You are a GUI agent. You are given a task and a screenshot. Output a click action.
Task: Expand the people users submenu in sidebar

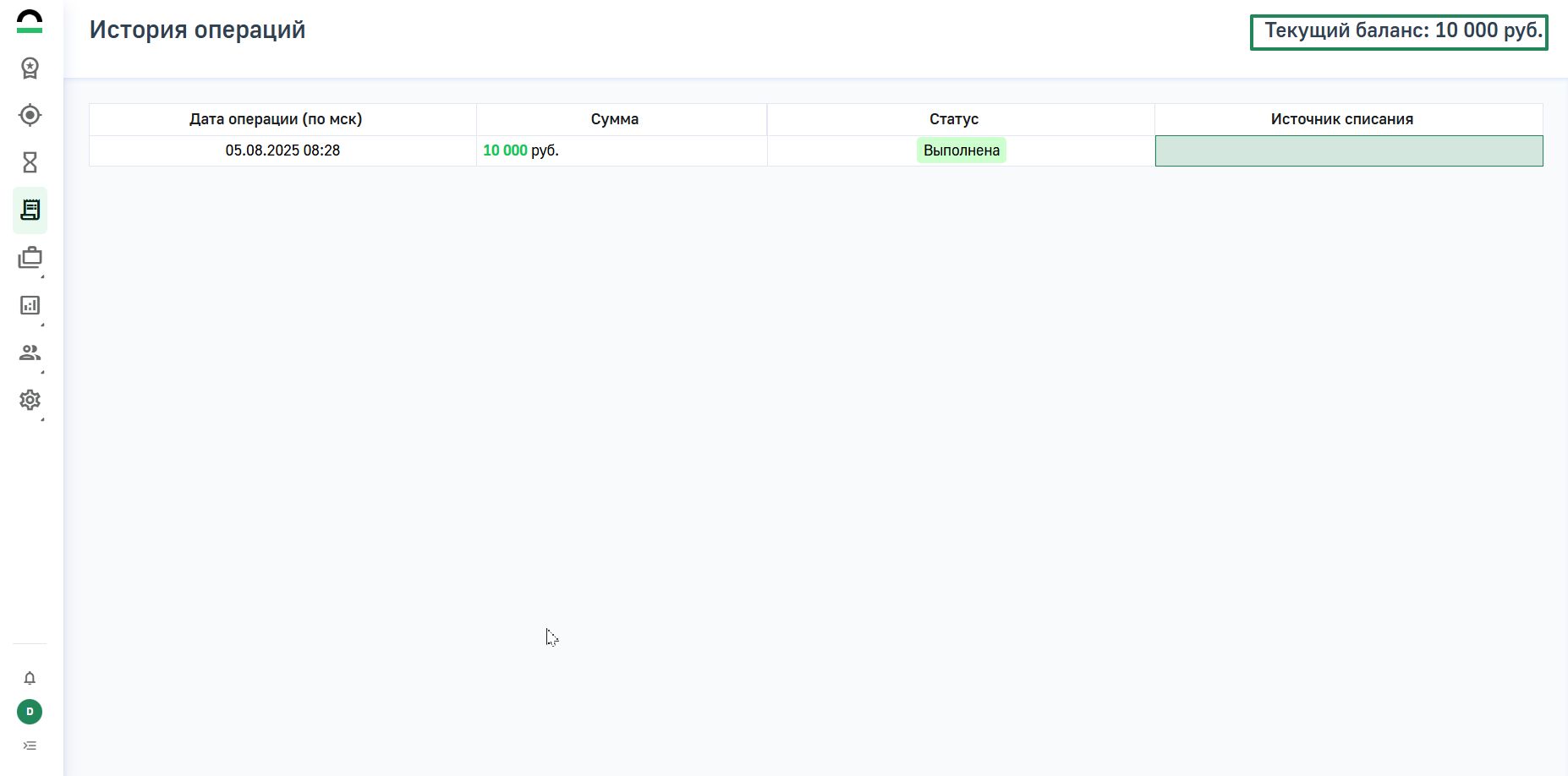click(x=30, y=352)
